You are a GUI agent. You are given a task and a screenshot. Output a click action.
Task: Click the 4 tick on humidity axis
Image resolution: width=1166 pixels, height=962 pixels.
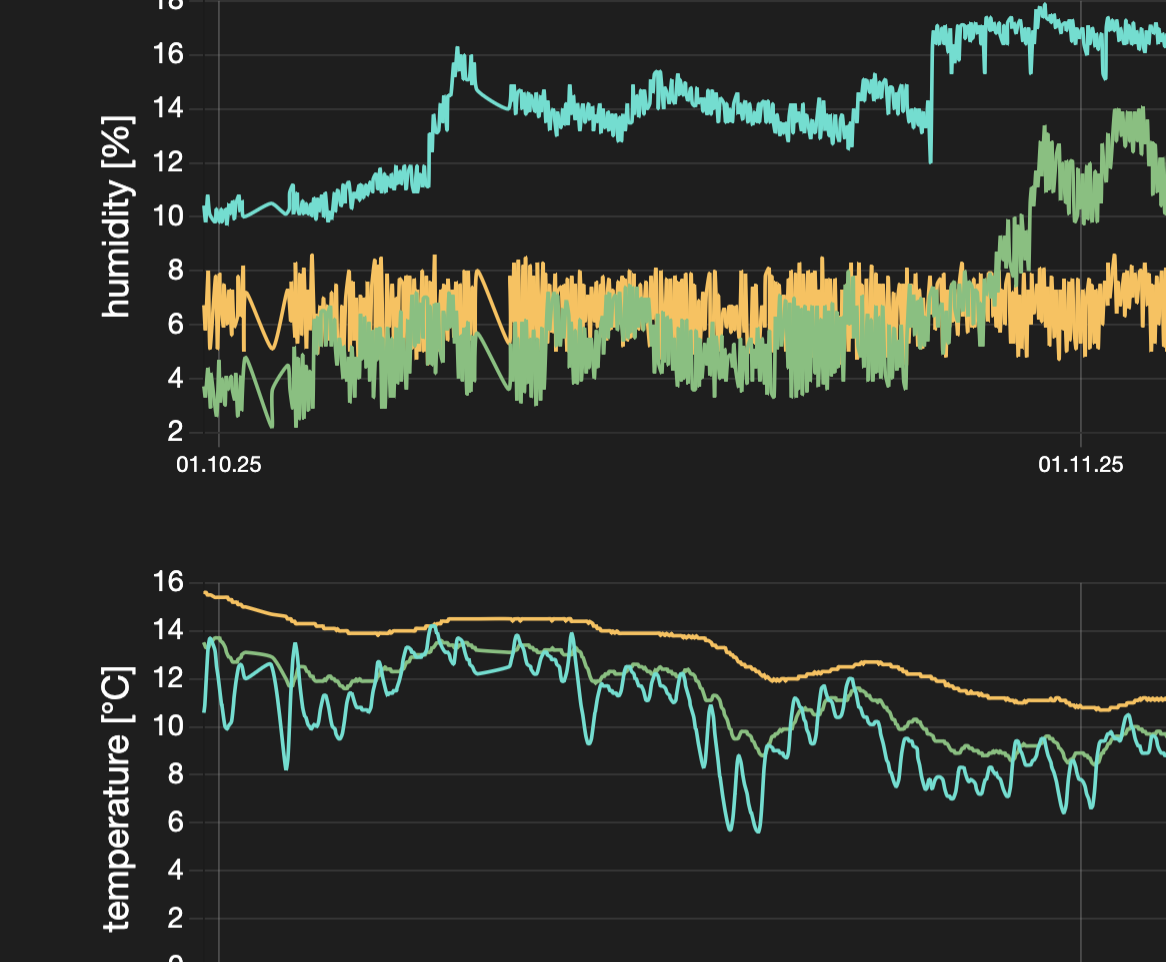(x=175, y=378)
